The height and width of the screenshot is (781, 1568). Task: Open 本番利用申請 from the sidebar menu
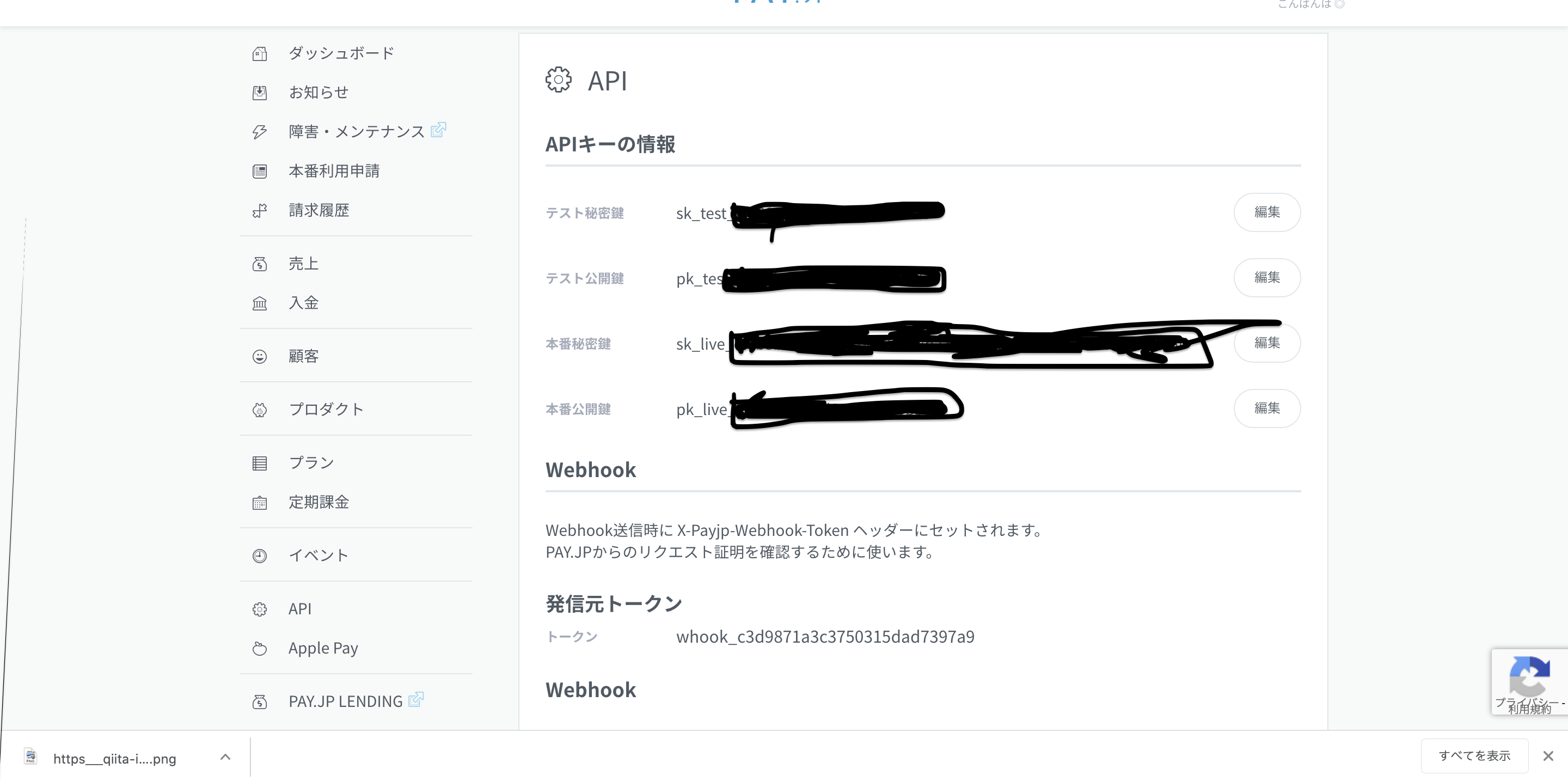pos(334,171)
